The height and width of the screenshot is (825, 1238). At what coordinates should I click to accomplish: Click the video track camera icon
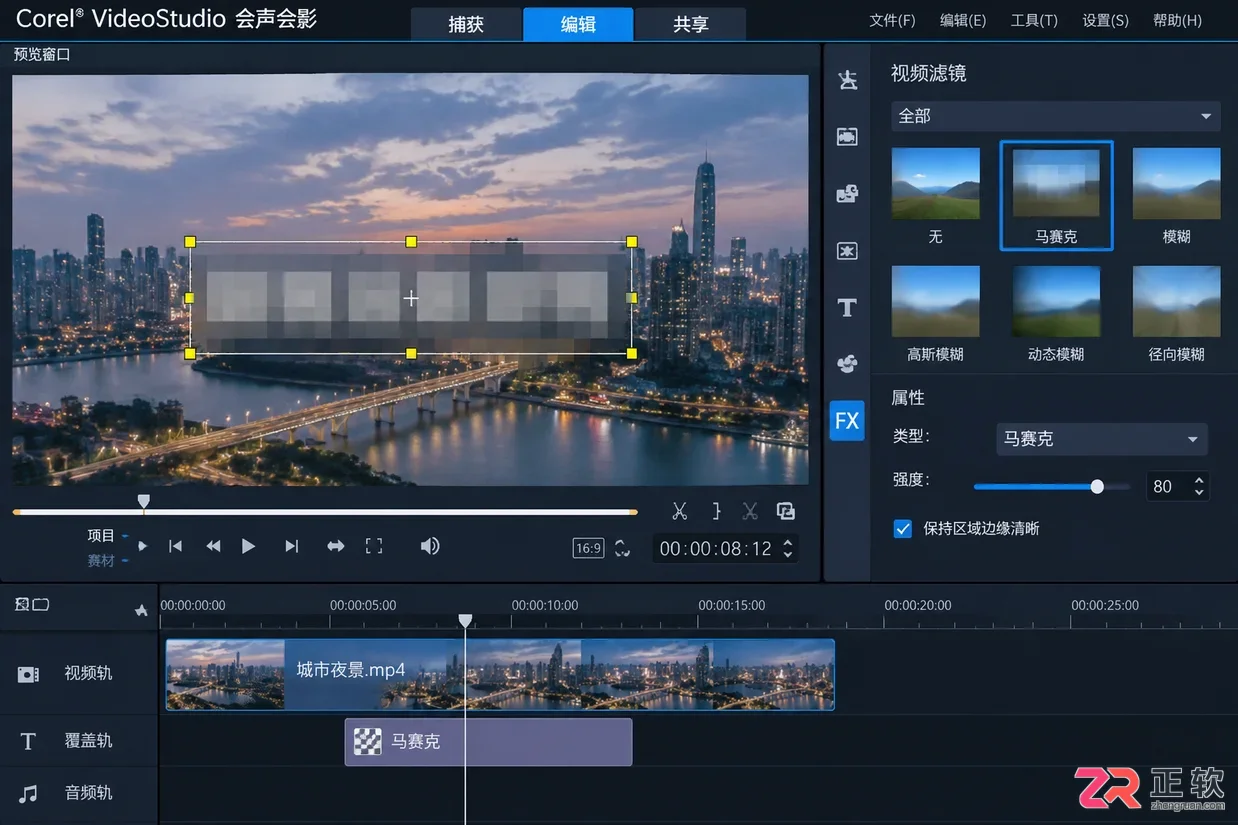coord(28,674)
